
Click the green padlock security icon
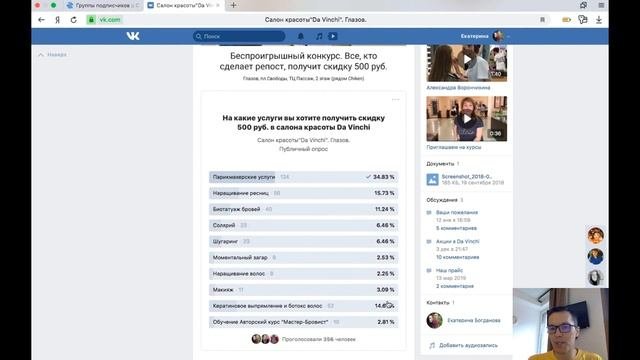91,20
